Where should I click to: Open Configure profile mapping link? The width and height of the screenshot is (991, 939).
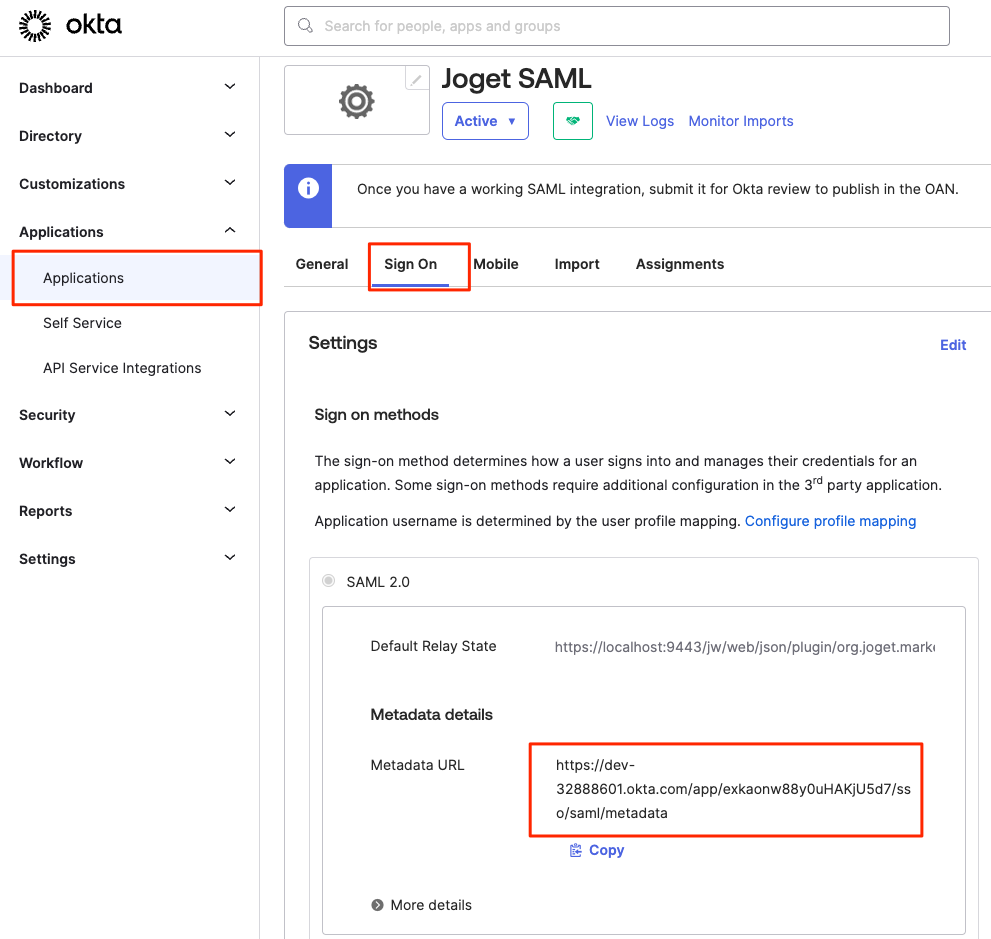click(830, 521)
